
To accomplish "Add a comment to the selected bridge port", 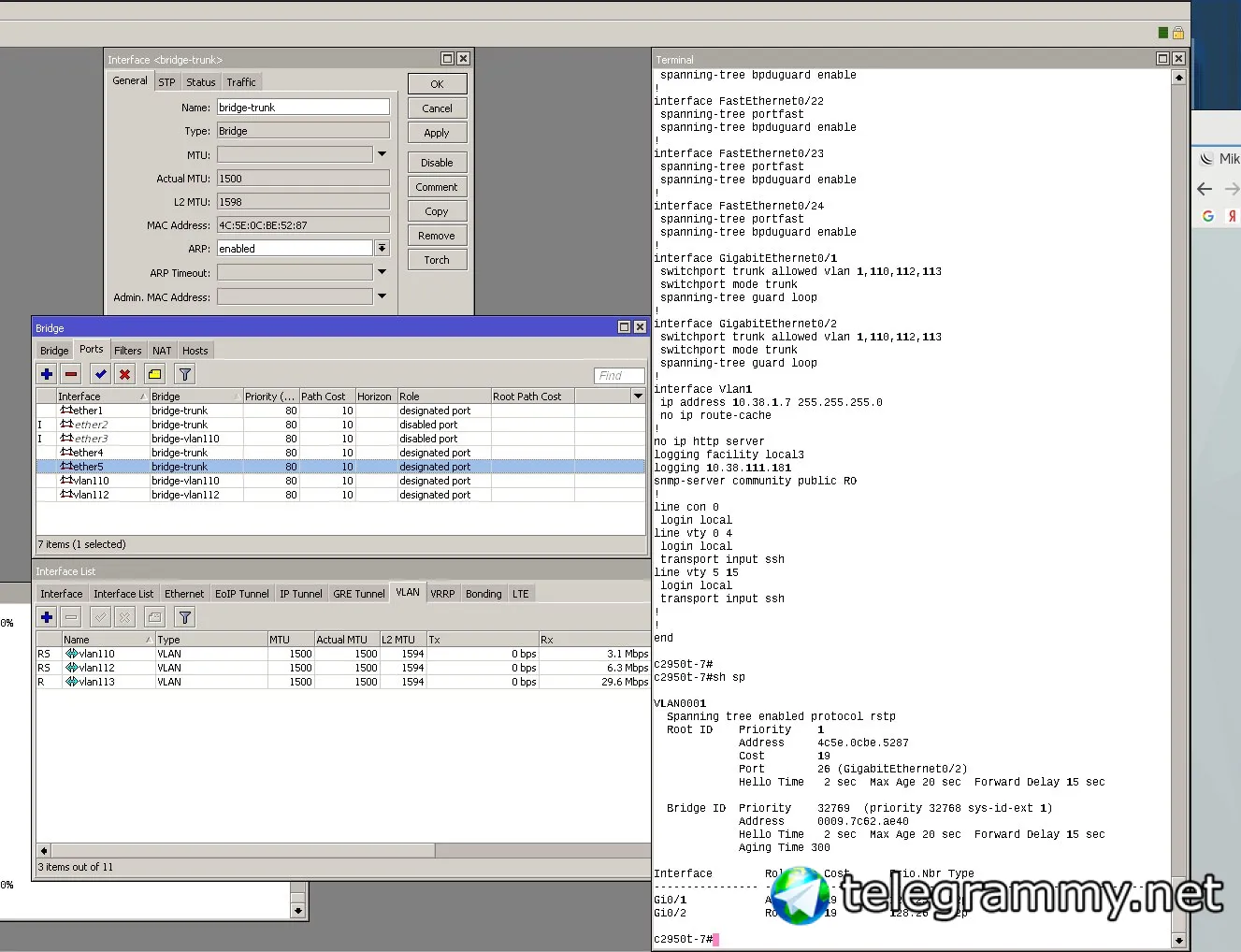I will (155, 374).
